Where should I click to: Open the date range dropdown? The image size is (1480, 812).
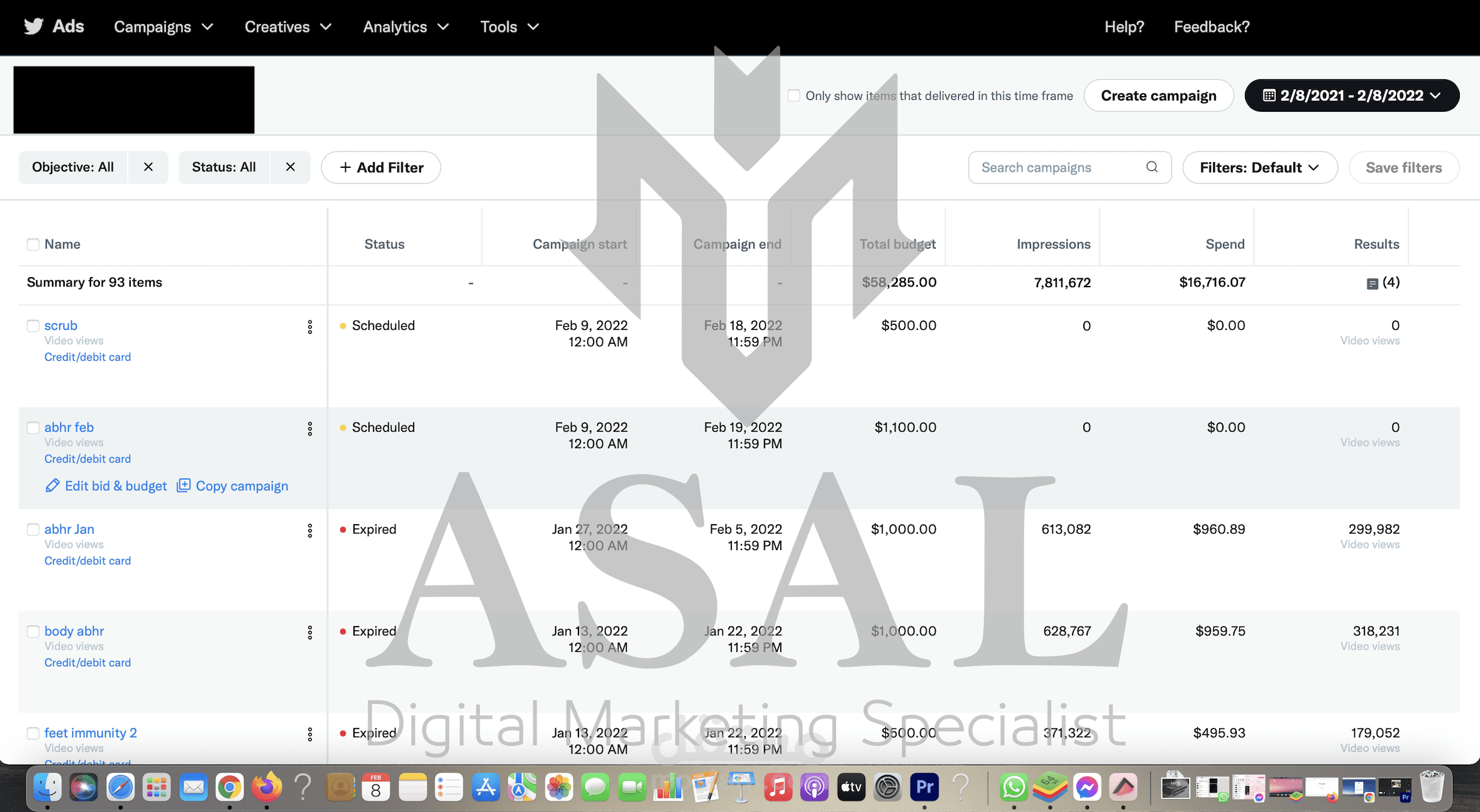1352,96
